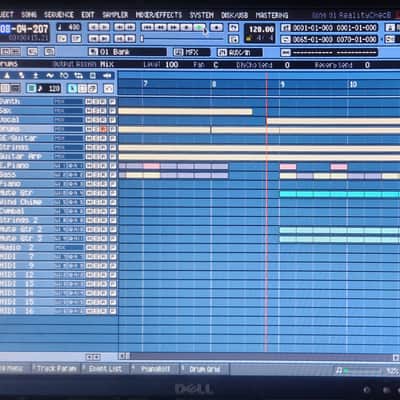
Task: Click the Record button beside Play
Action: pos(217,27)
